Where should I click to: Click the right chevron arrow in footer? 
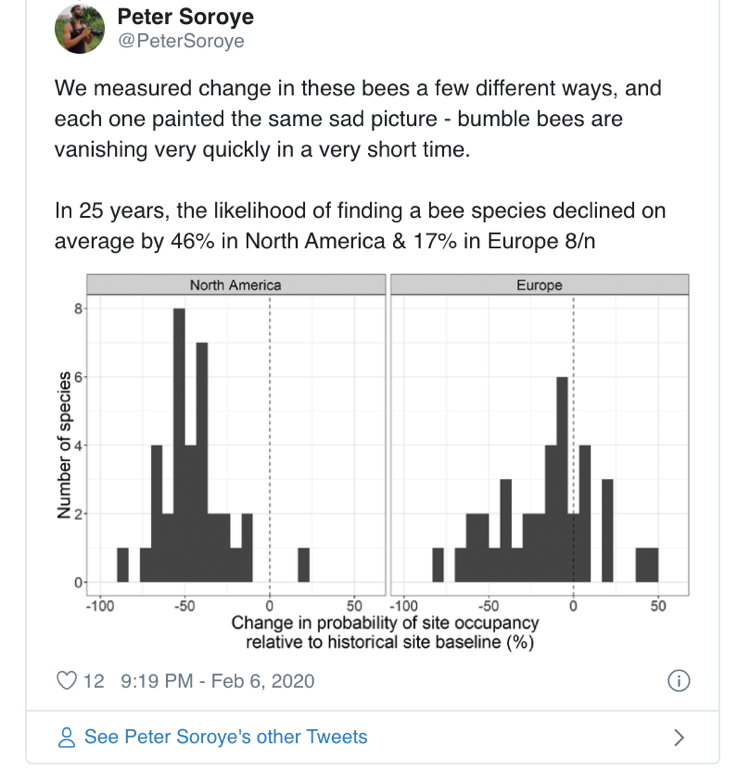click(679, 737)
